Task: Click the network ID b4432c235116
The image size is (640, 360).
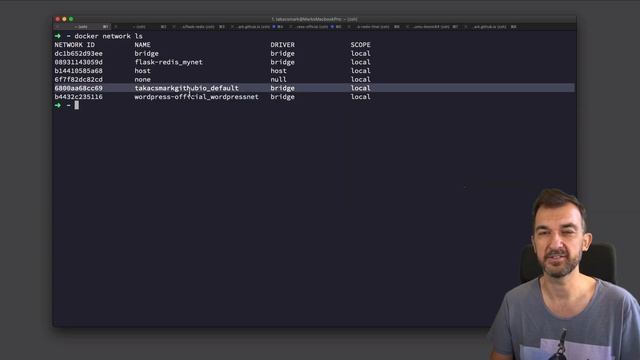Action: [x=78, y=97]
